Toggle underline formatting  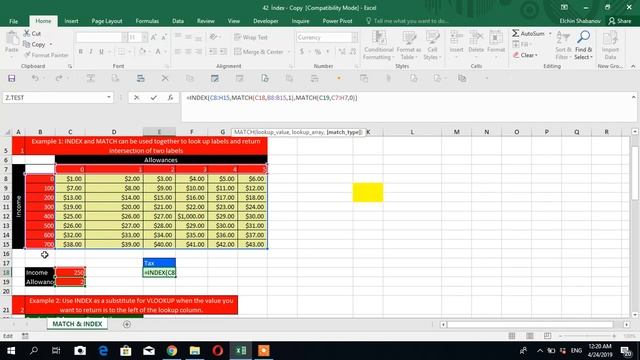pos(101,52)
